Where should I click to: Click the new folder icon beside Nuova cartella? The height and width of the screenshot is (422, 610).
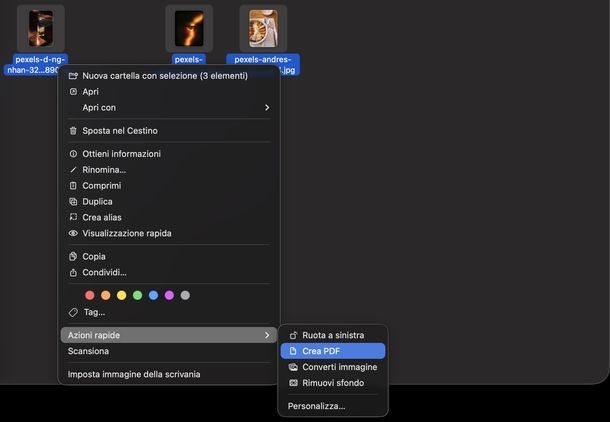(73, 75)
